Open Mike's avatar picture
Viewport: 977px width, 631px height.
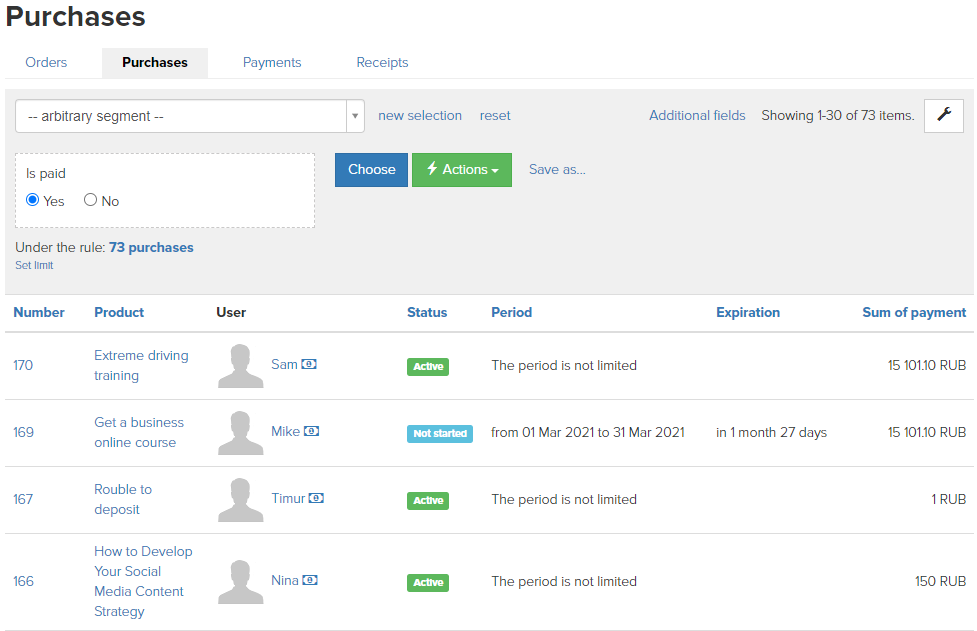click(241, 432)
